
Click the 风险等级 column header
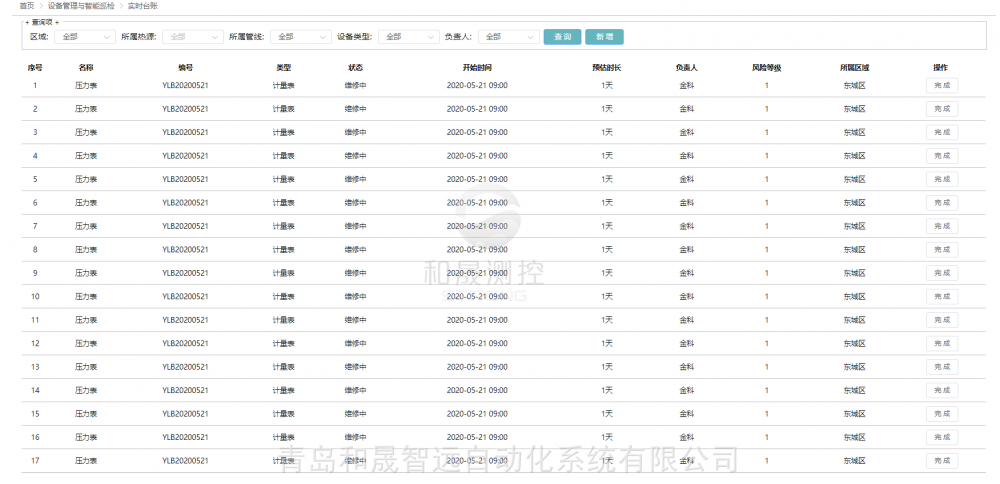coord(766,67)
